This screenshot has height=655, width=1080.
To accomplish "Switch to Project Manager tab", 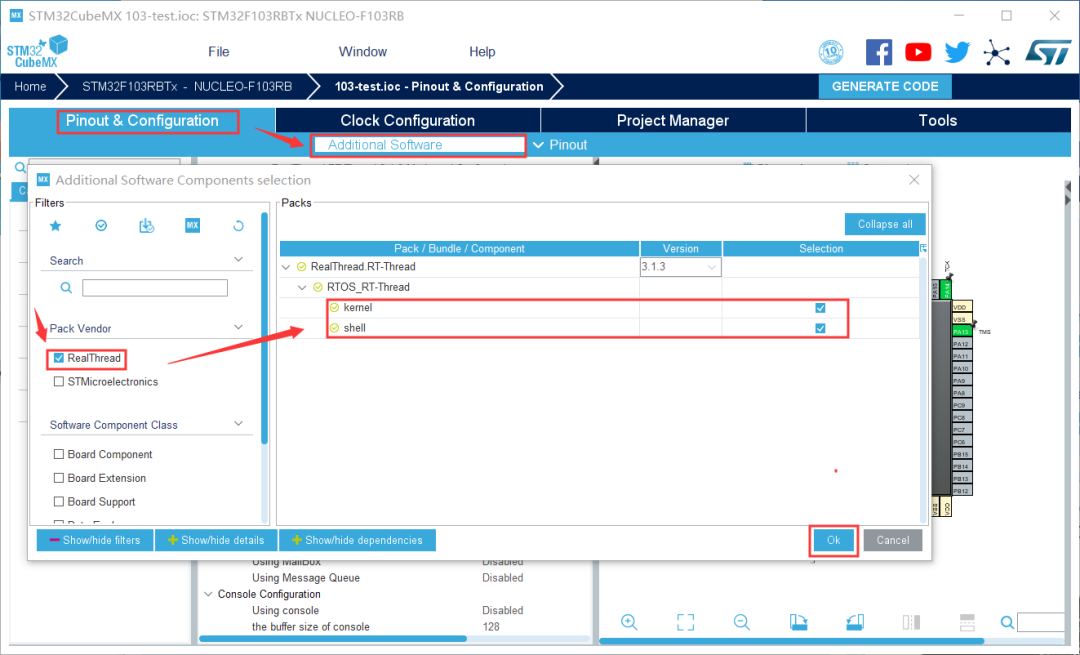I will [x=673, y=121].
